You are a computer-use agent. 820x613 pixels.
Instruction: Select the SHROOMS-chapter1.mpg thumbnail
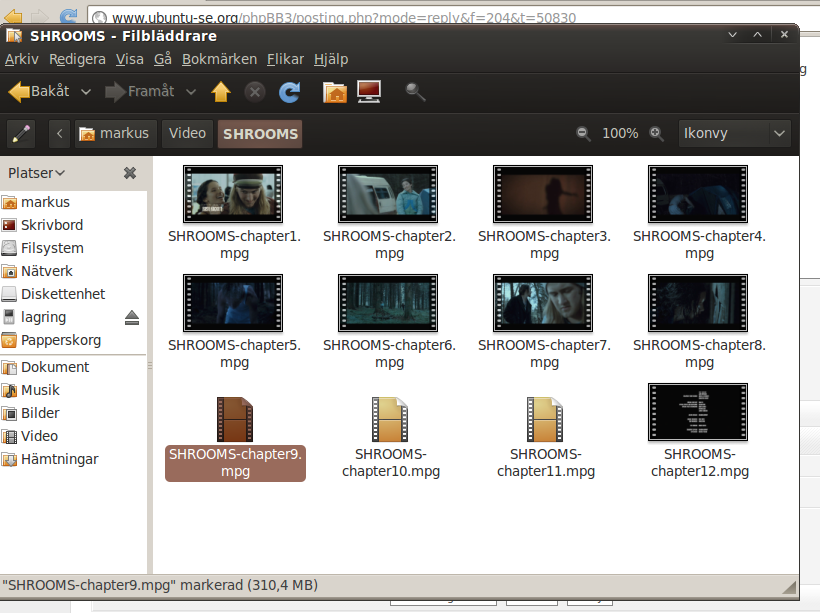point(233,194)
